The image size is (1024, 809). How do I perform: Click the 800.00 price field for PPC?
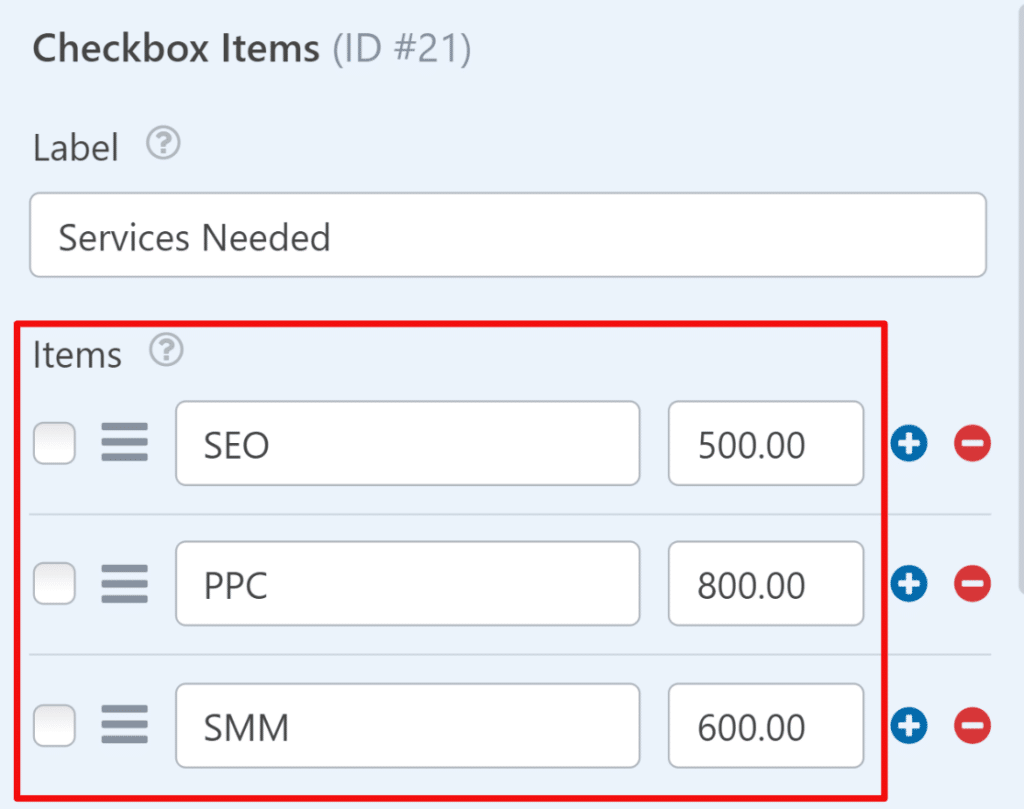(765, 584)
